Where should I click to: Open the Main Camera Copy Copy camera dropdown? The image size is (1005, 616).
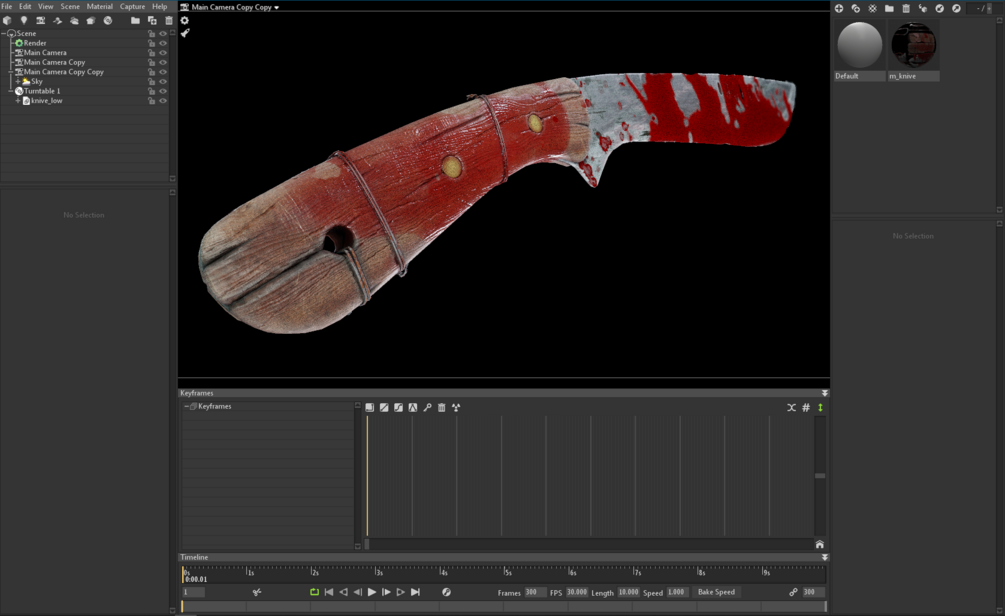[x=277, y=8]
